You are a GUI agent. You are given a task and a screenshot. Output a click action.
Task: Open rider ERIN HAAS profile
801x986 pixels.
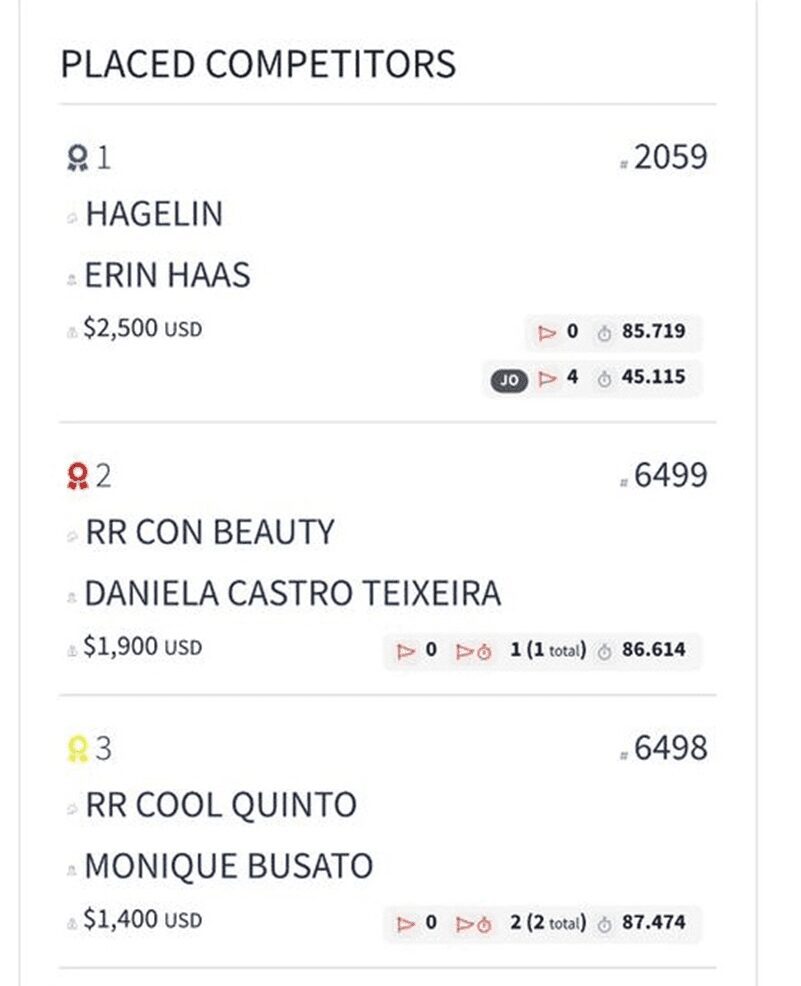coord(167,275)
